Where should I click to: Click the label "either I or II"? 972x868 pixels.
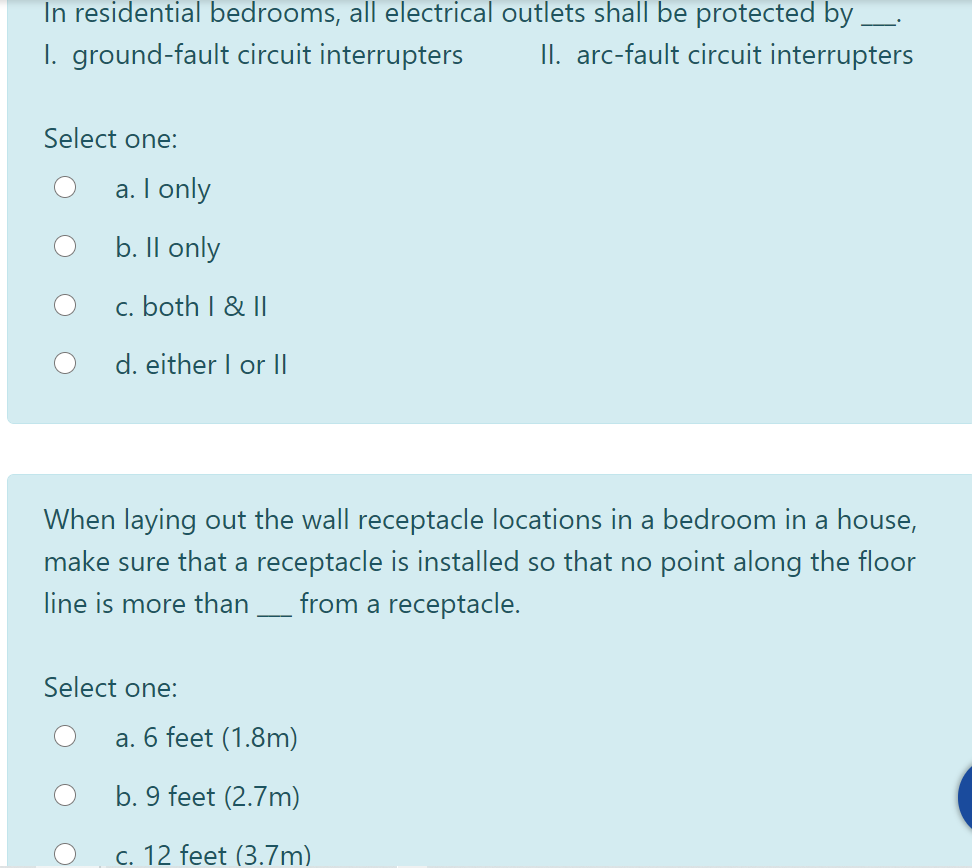click(x=200, y=364)
